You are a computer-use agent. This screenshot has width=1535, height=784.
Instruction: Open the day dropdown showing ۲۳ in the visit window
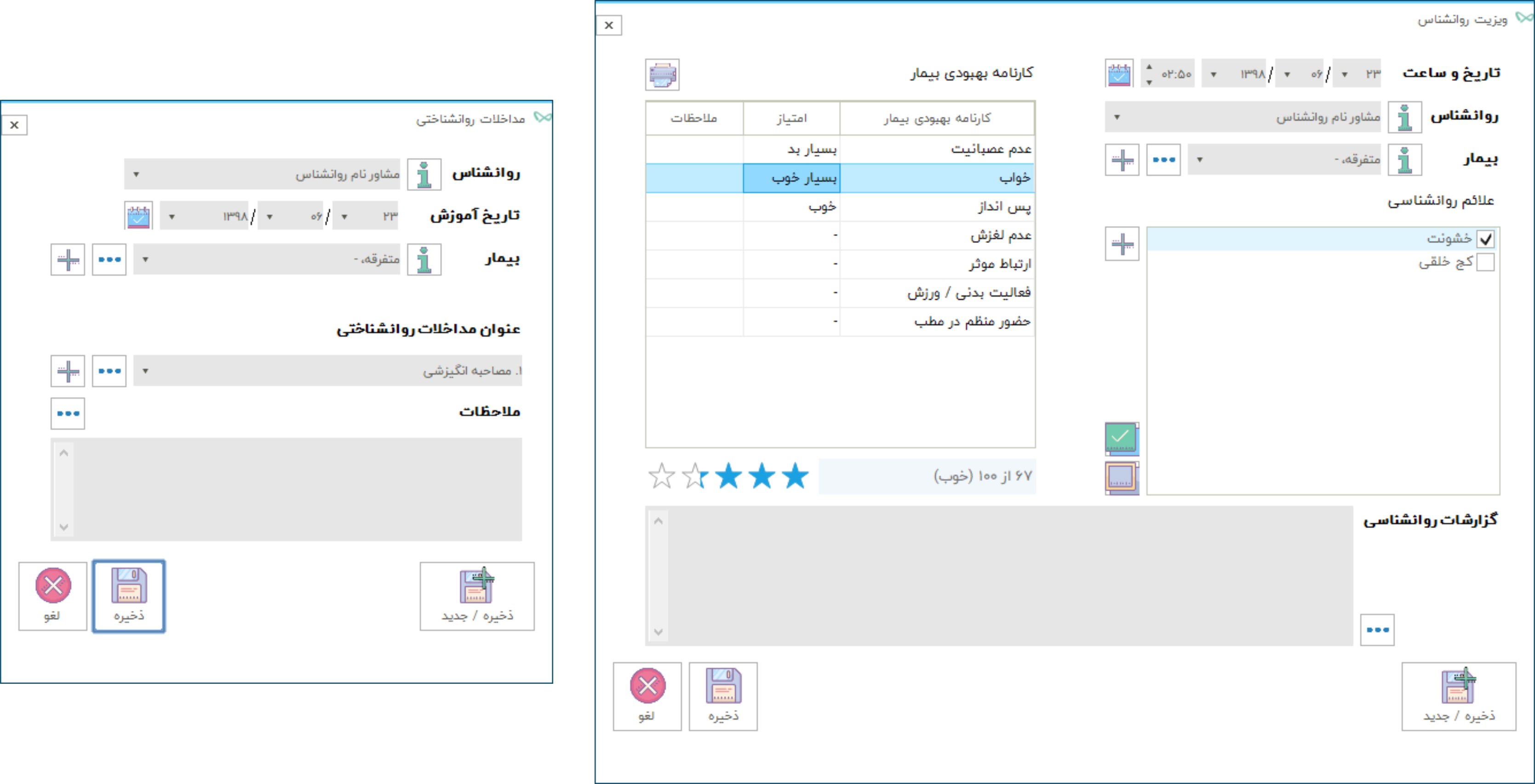[1357, 74]
